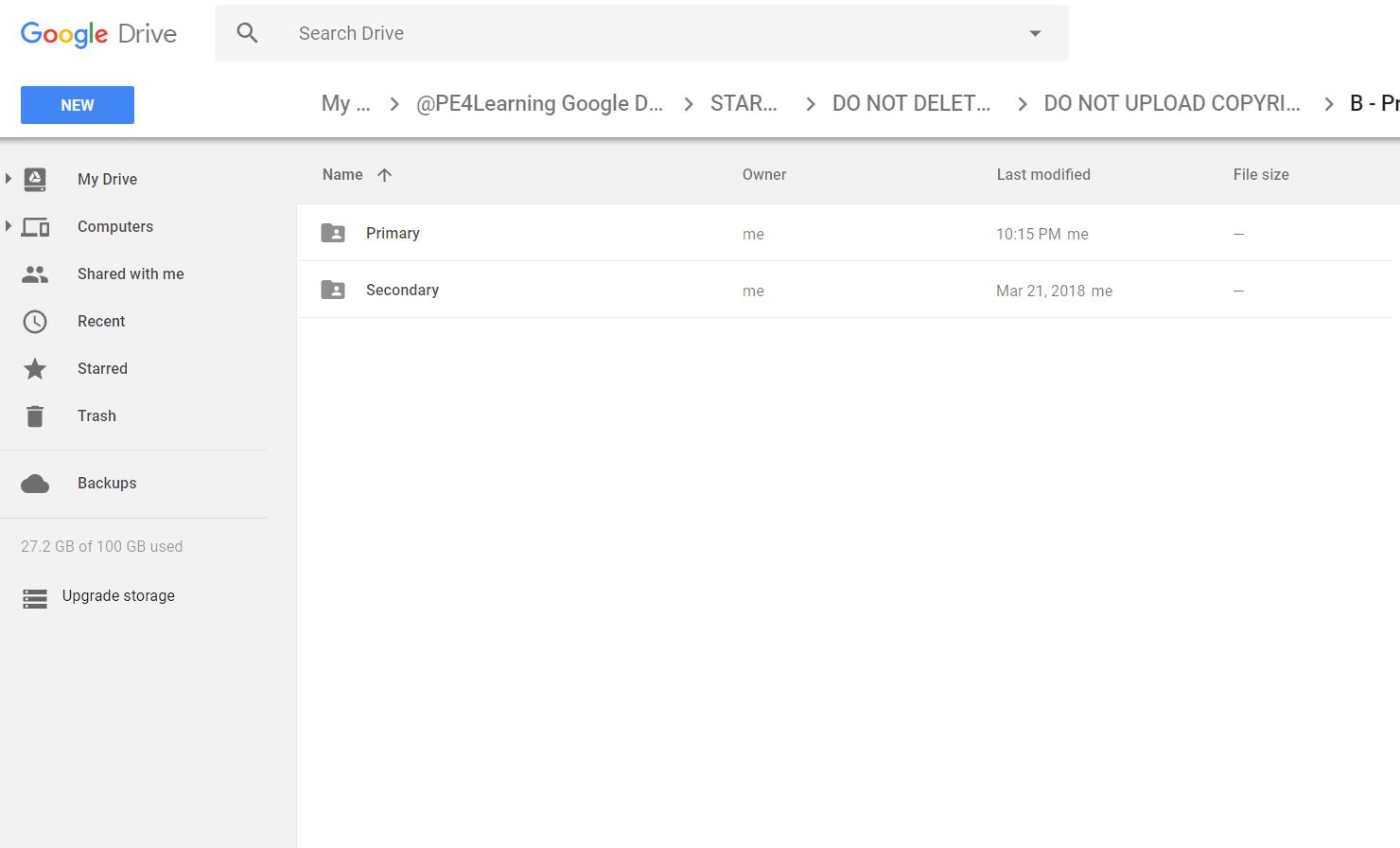Select the Primary shared folder icon
Viewport: 1400px width, 848px height.
point(333,233)
